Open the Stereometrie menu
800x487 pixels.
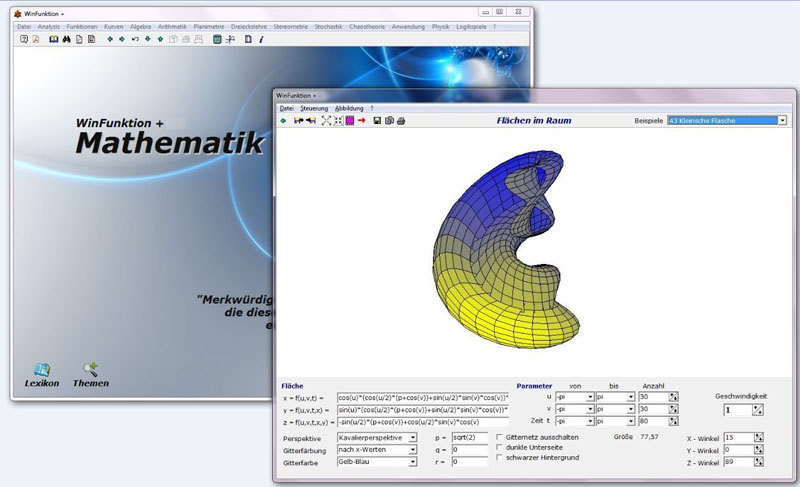290,27
